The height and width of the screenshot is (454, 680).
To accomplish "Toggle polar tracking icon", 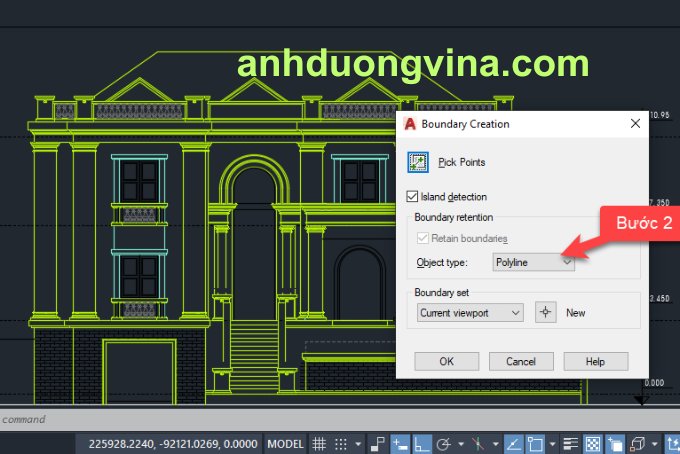I will coord(445,444).
